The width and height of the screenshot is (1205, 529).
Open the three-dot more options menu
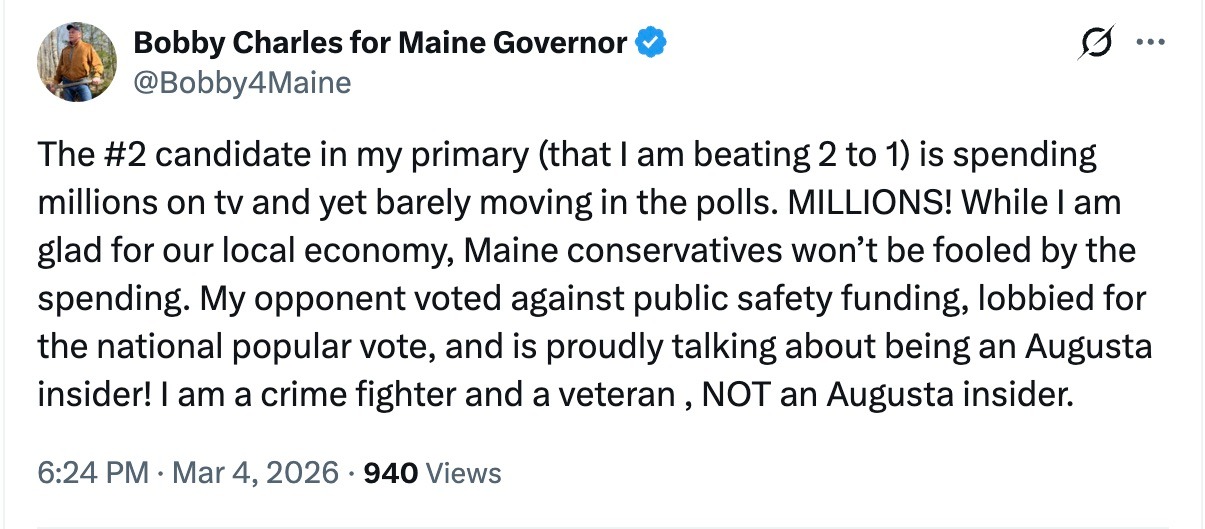pos(1152,43)
